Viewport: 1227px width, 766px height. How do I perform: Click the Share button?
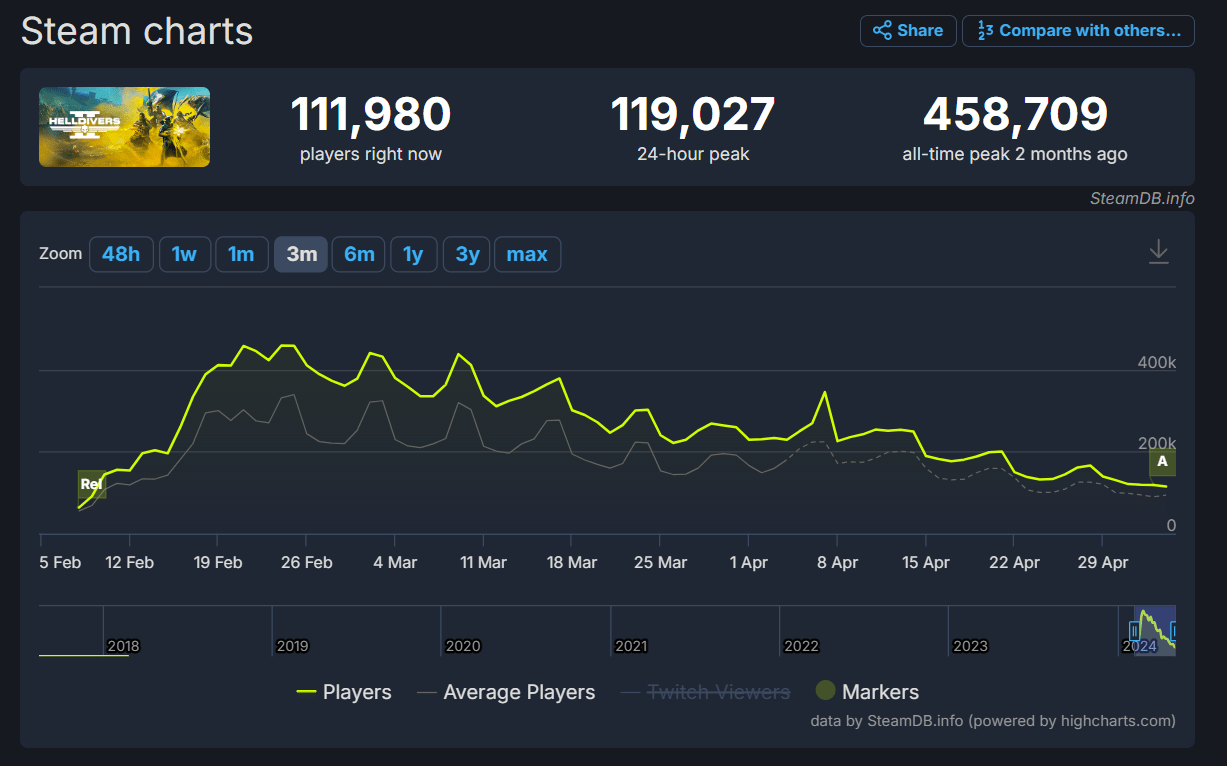coord(908,31)
